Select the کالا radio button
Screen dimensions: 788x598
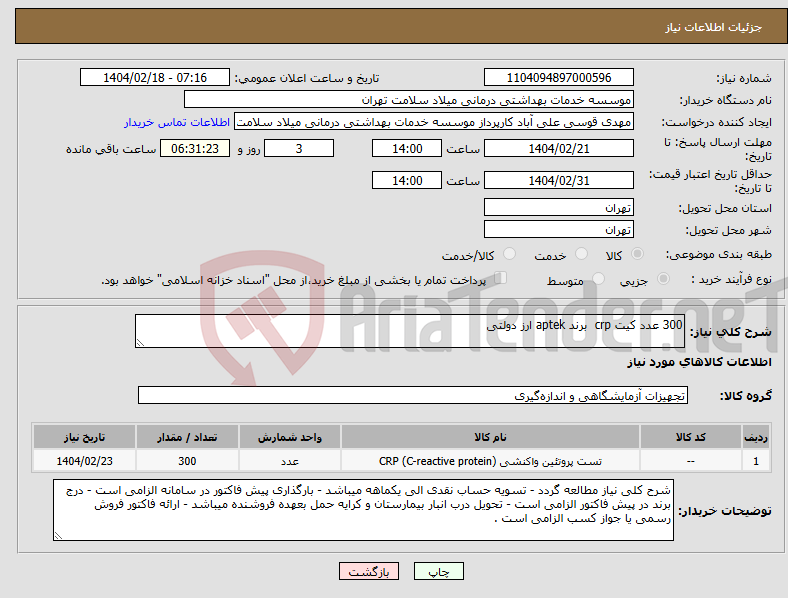click(x=637, y=254)
